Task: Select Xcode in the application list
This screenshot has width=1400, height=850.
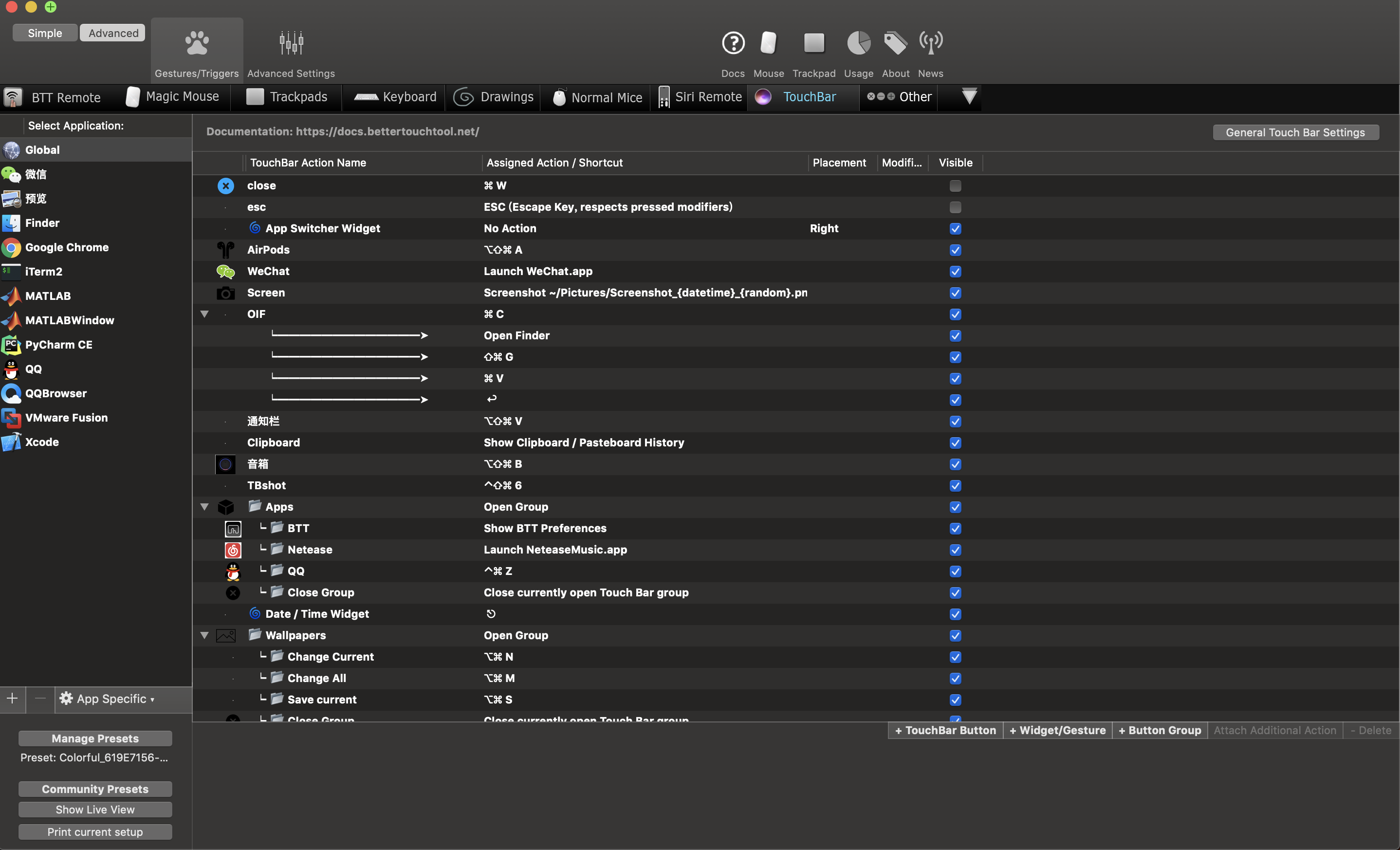Action: pyautogui.click(x=95, y=442)
